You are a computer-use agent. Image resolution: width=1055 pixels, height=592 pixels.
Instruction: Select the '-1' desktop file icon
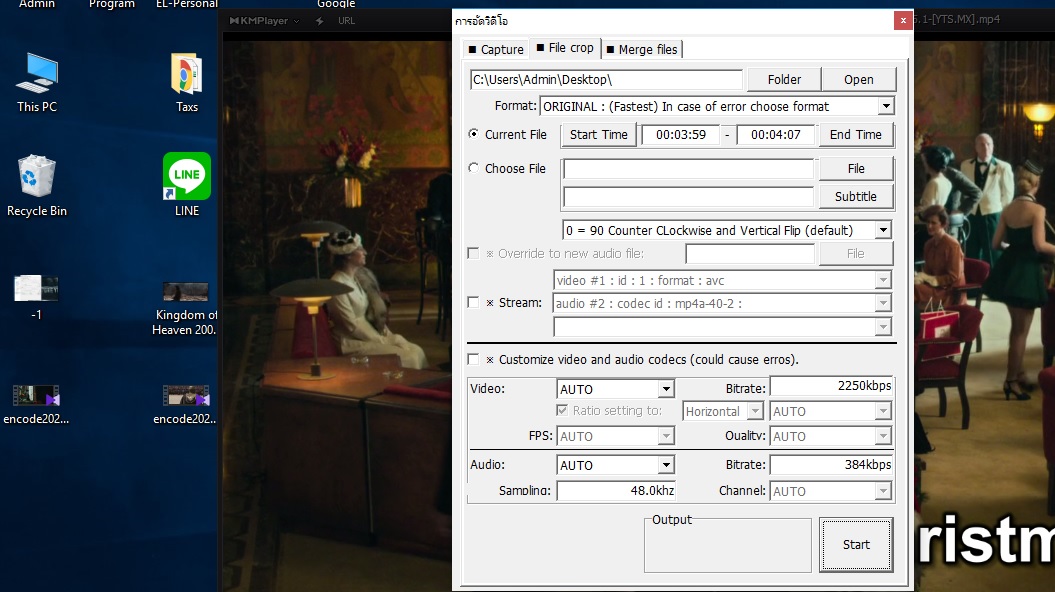36,295
